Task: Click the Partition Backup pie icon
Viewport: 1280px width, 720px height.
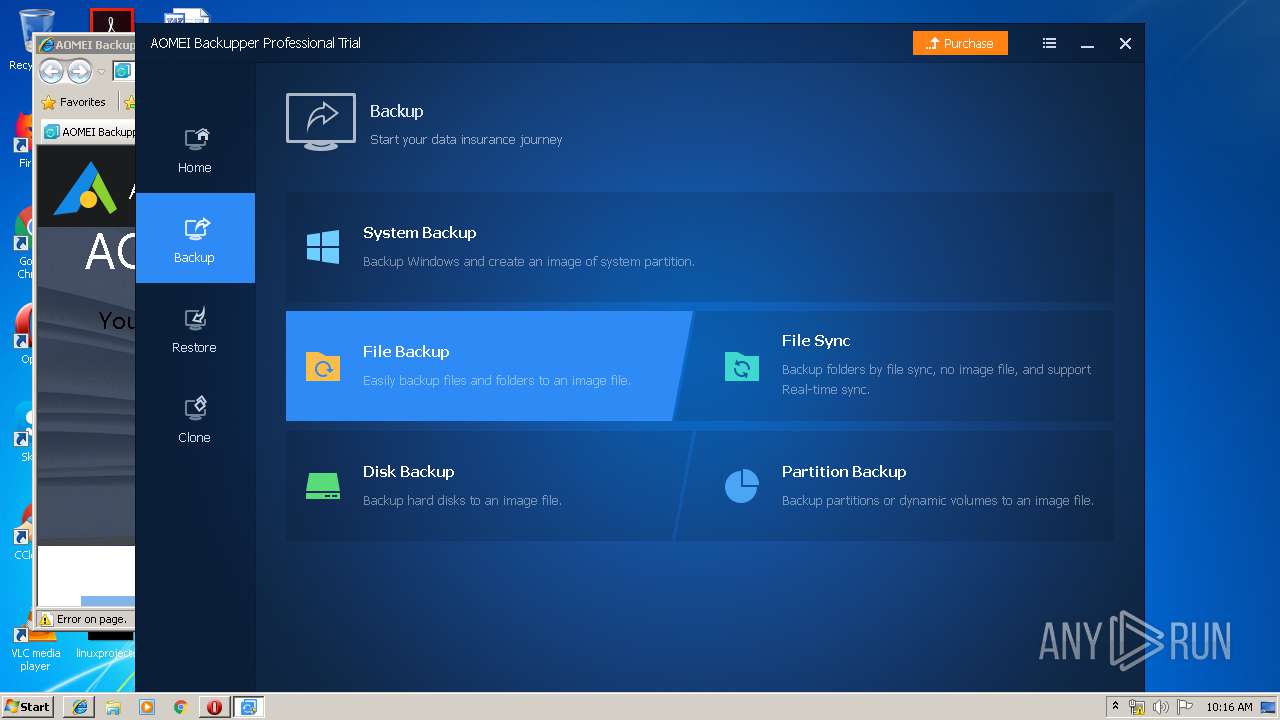Action: [x=742, y=486]
